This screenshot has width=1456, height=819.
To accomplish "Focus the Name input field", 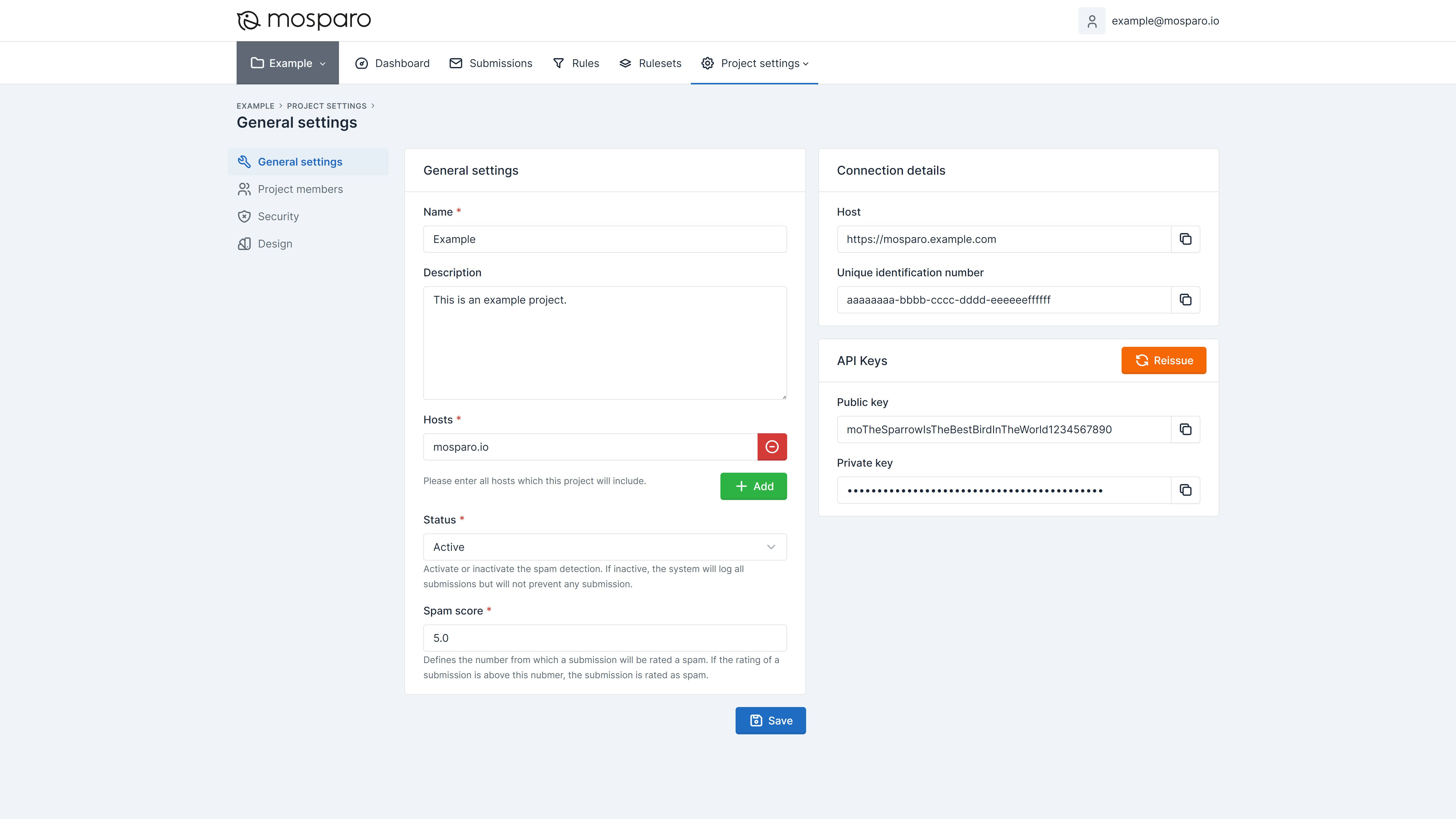I will [x=605, y=239].
